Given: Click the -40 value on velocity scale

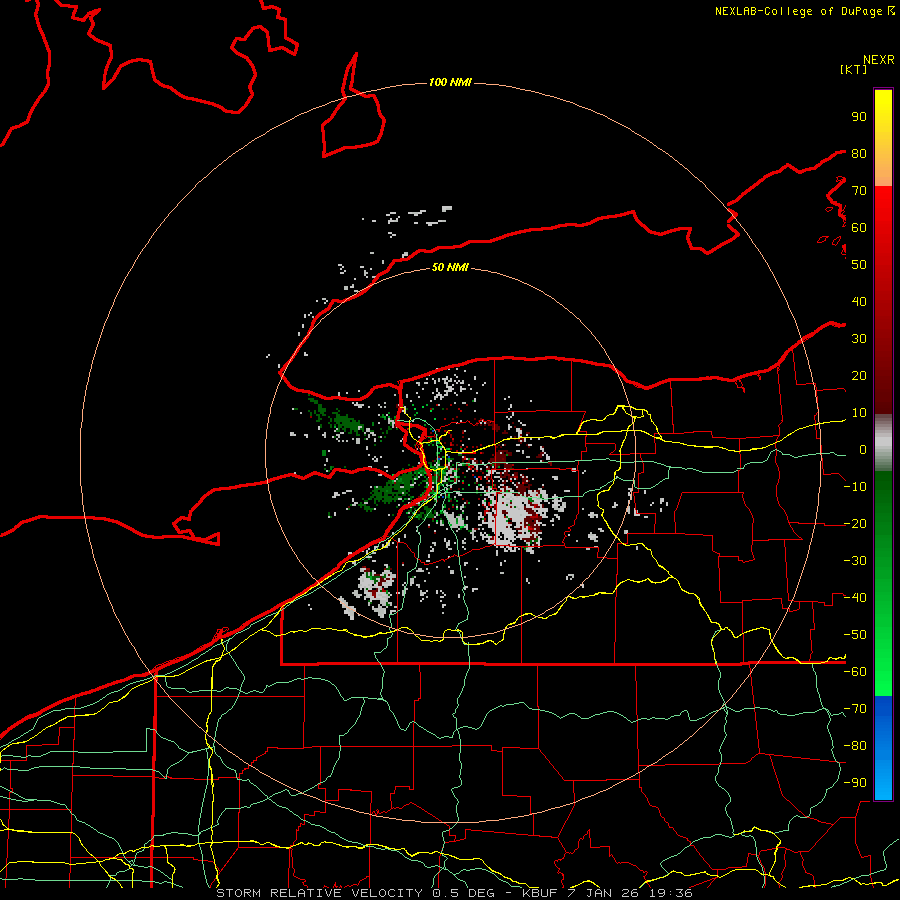Looking at the screenshot, I should coord(855,598).
